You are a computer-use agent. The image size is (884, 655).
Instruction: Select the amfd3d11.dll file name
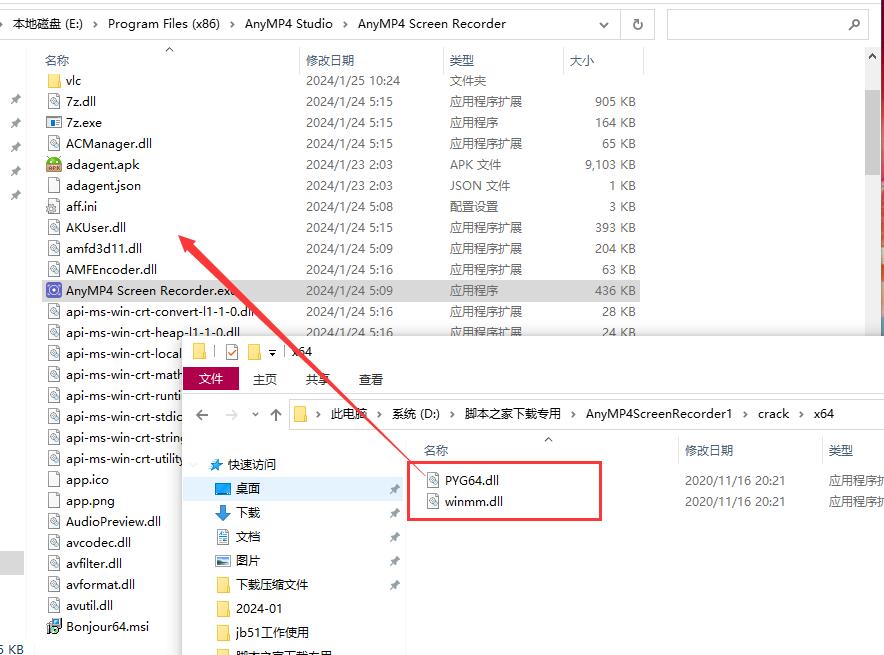[x=104, y=249]
